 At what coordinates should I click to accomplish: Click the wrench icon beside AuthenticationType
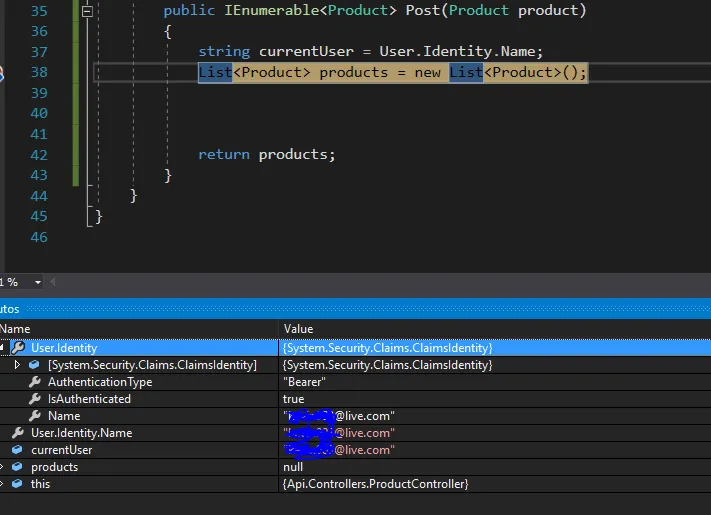click(34, 382)
